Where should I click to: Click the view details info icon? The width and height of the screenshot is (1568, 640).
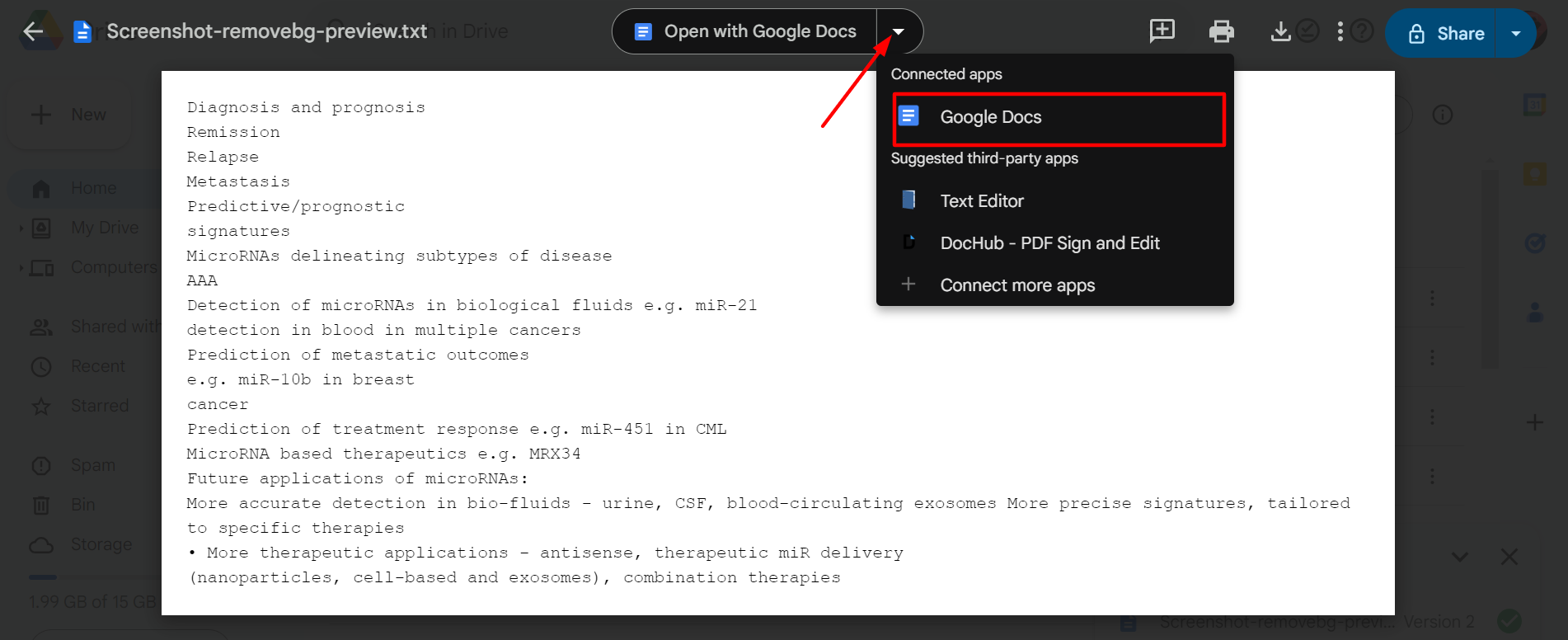pos(1443,115)
